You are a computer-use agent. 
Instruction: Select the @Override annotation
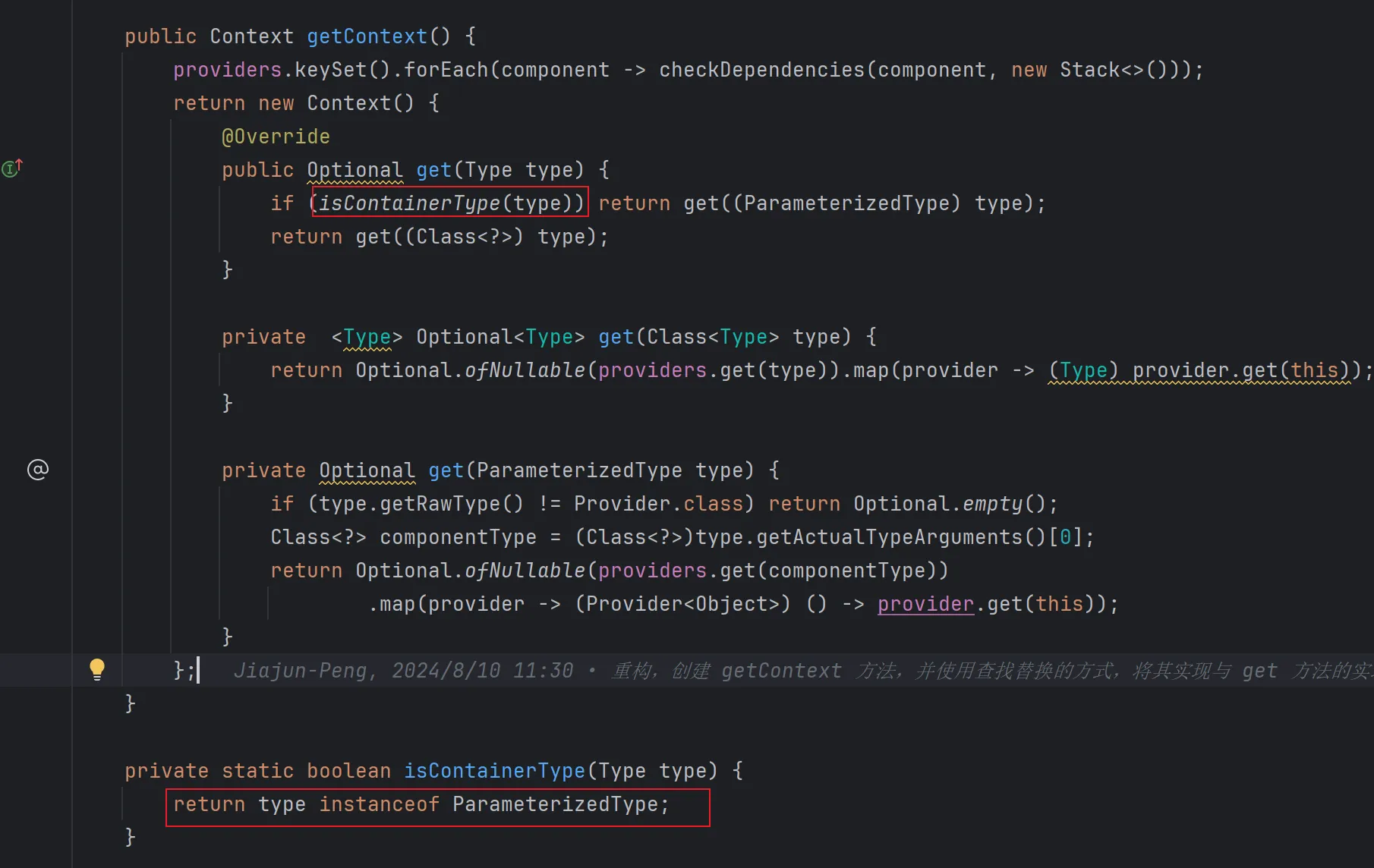(276, 136)
